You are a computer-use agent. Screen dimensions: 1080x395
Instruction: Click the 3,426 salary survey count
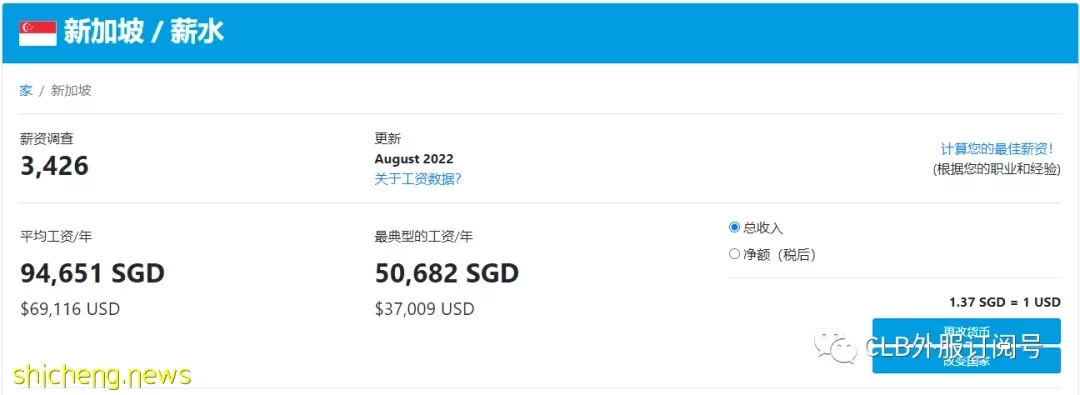pos(54,165)
